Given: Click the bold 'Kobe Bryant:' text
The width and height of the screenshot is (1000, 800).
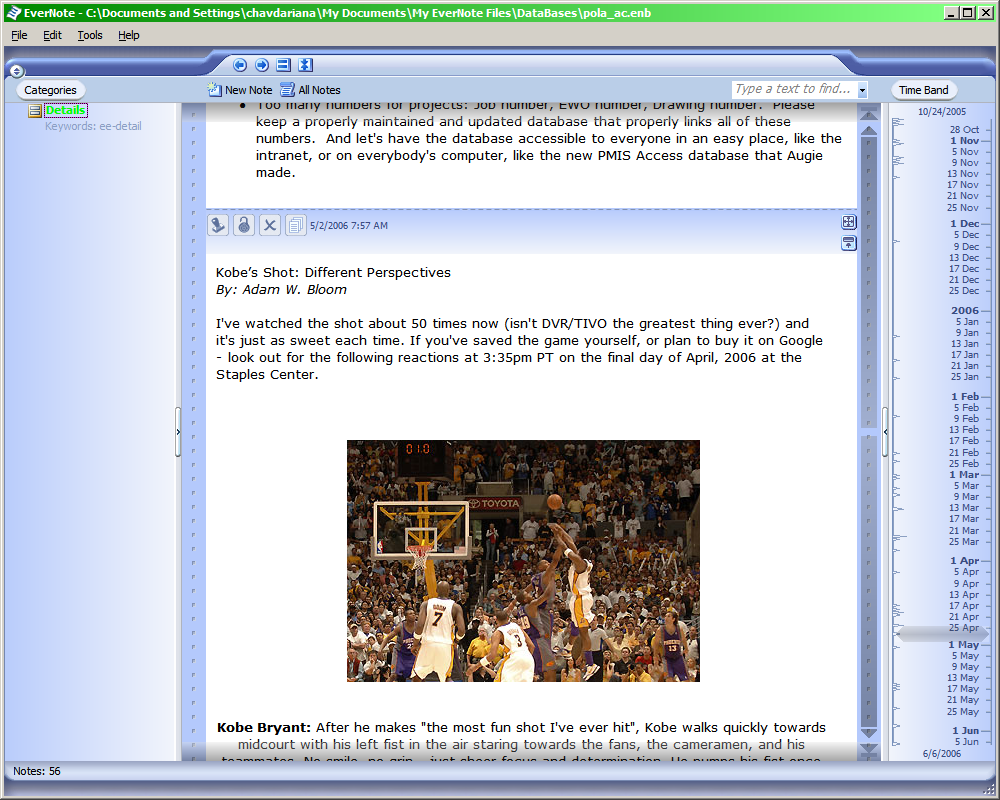Looking at the screenshot, I should click(x=264, y=727).
